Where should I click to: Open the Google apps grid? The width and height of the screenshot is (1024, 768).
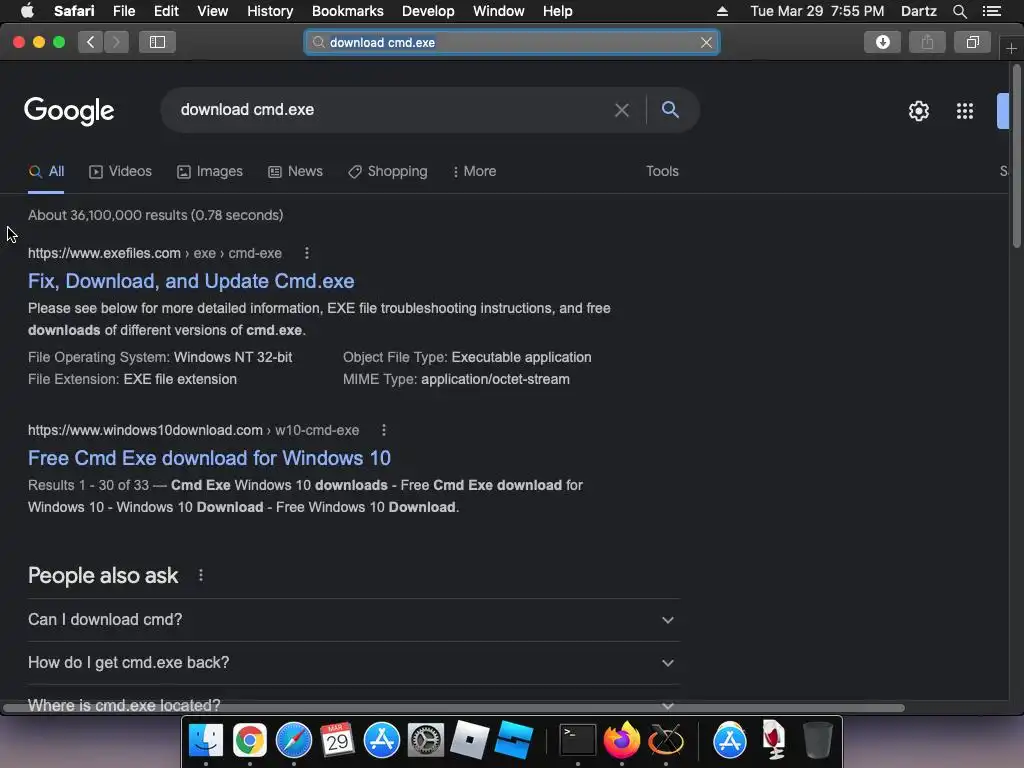965,111
